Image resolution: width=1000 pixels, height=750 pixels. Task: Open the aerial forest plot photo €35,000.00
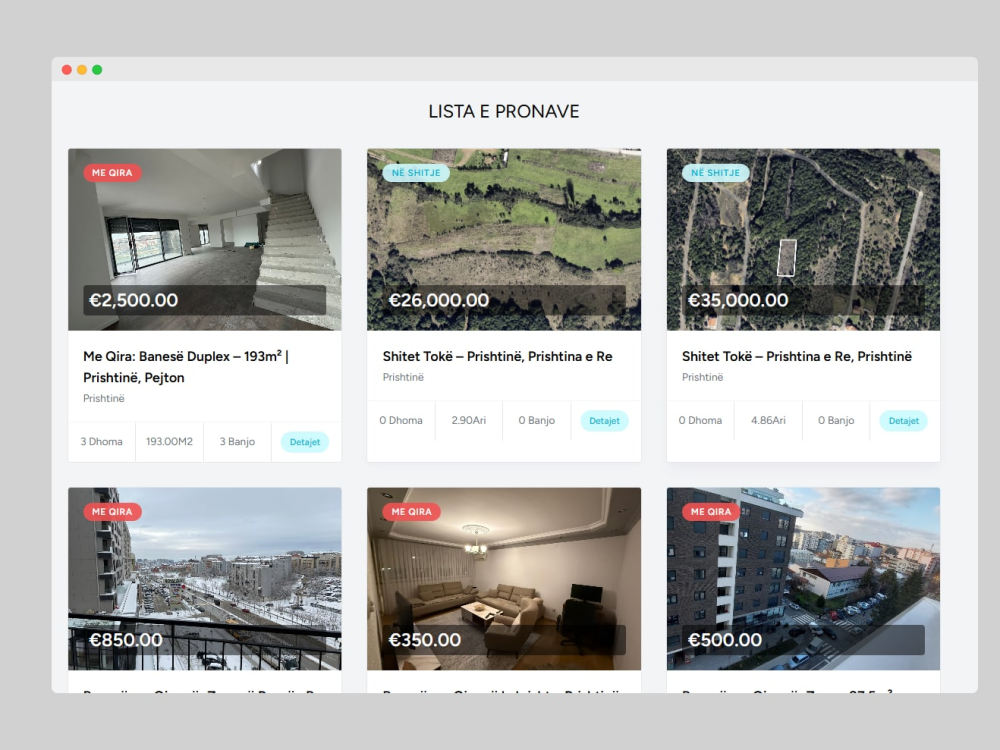point(803,239)
